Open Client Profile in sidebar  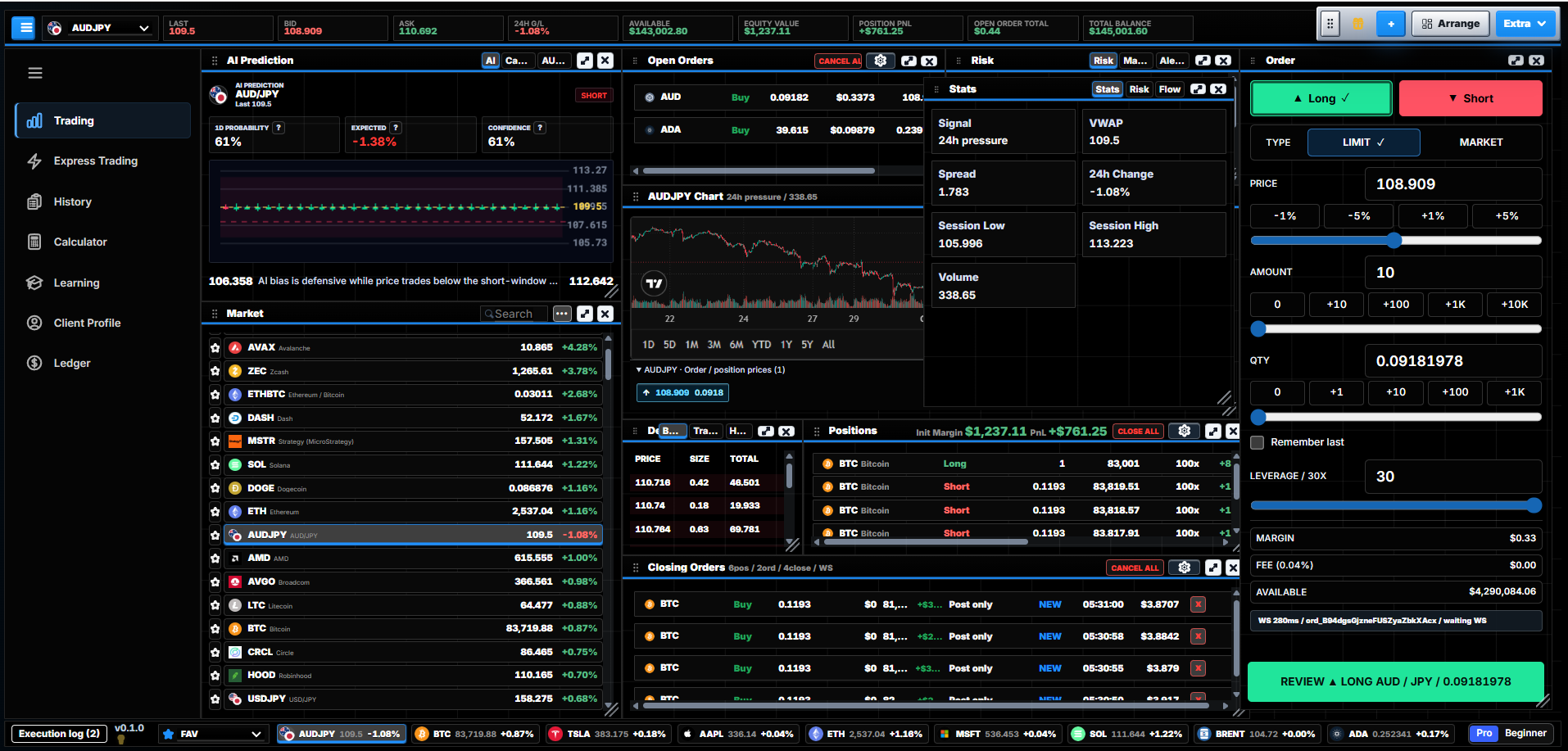(x=87, y=323)
